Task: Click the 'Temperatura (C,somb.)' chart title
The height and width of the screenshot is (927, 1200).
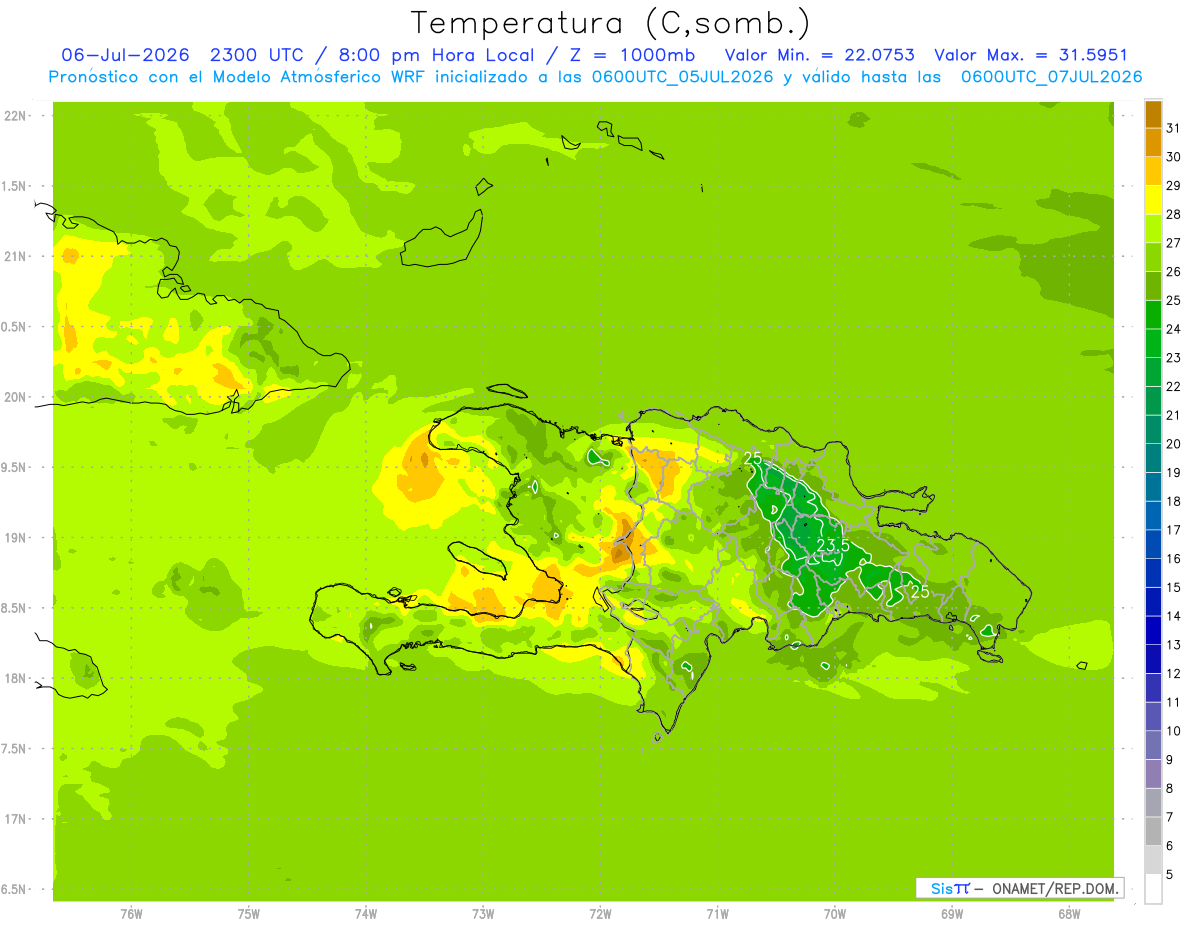Action: 610,23
